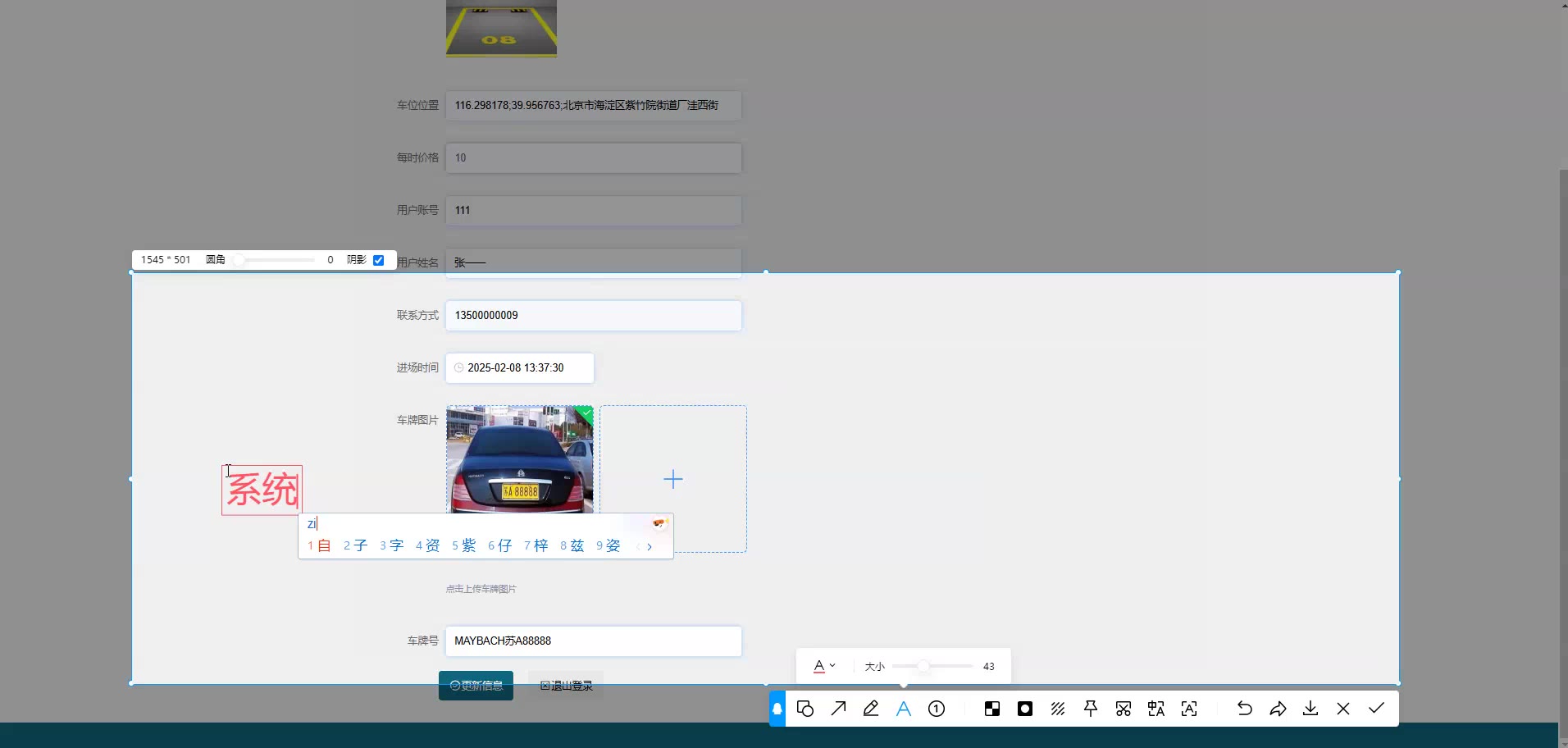
Task: Uncheck the 阴影 shadow checkbox
Action: click(379, 260)
